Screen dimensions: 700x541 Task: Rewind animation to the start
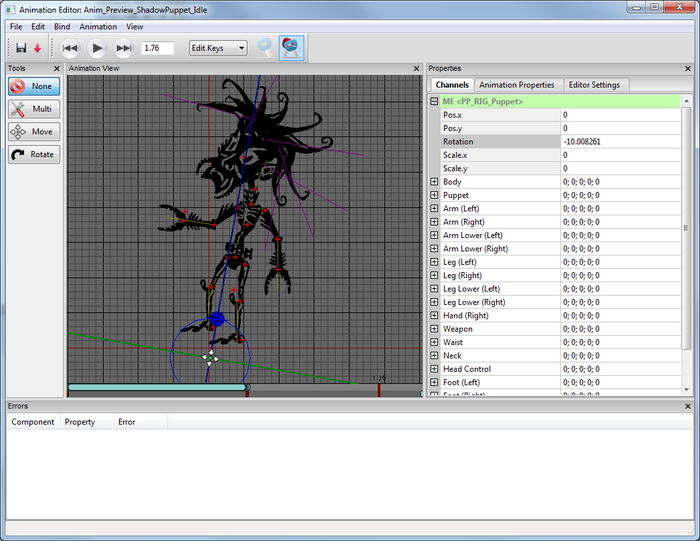[x=70, y=48]
